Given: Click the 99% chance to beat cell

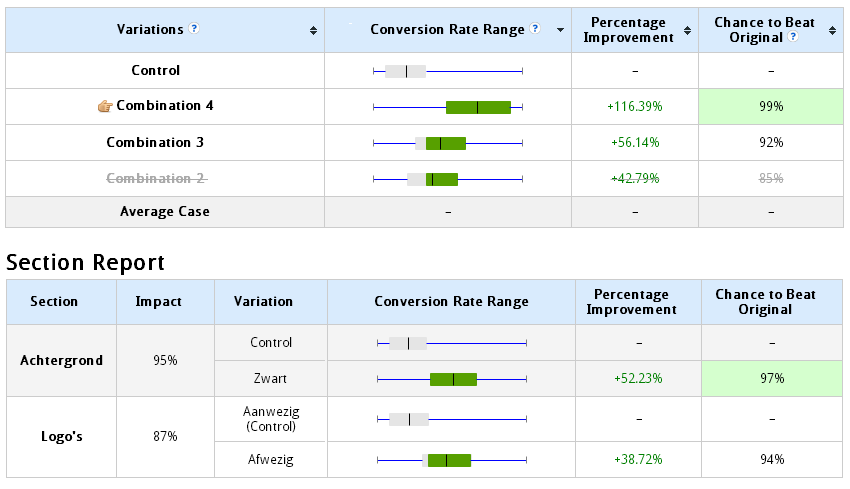Looking at the screenshot, I should click(771, 107).
